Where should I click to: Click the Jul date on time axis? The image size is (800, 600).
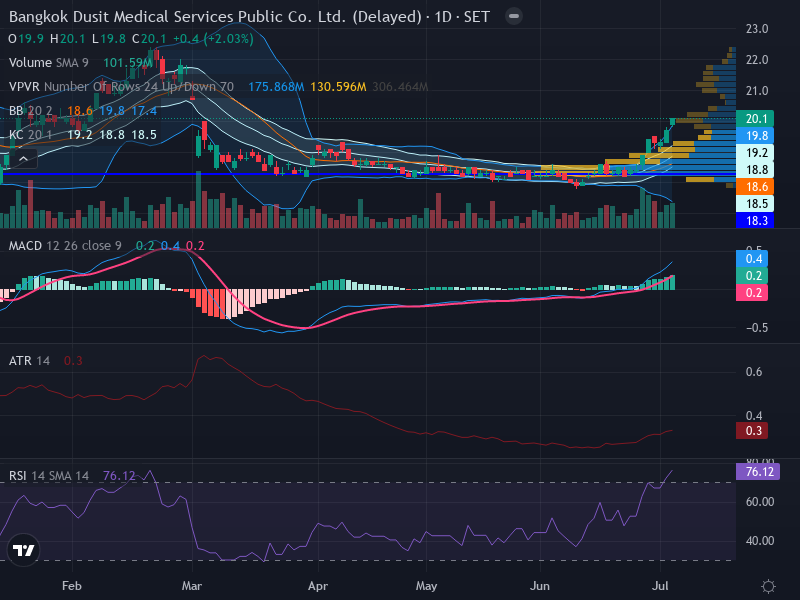pyautogui.click(x=661, y=586)
